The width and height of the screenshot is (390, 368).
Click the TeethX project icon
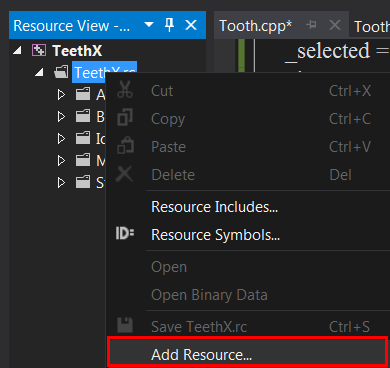coord(39,50)
